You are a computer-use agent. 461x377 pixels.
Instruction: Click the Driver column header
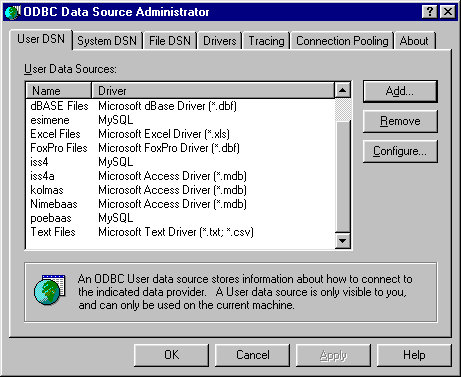[213, 91]
